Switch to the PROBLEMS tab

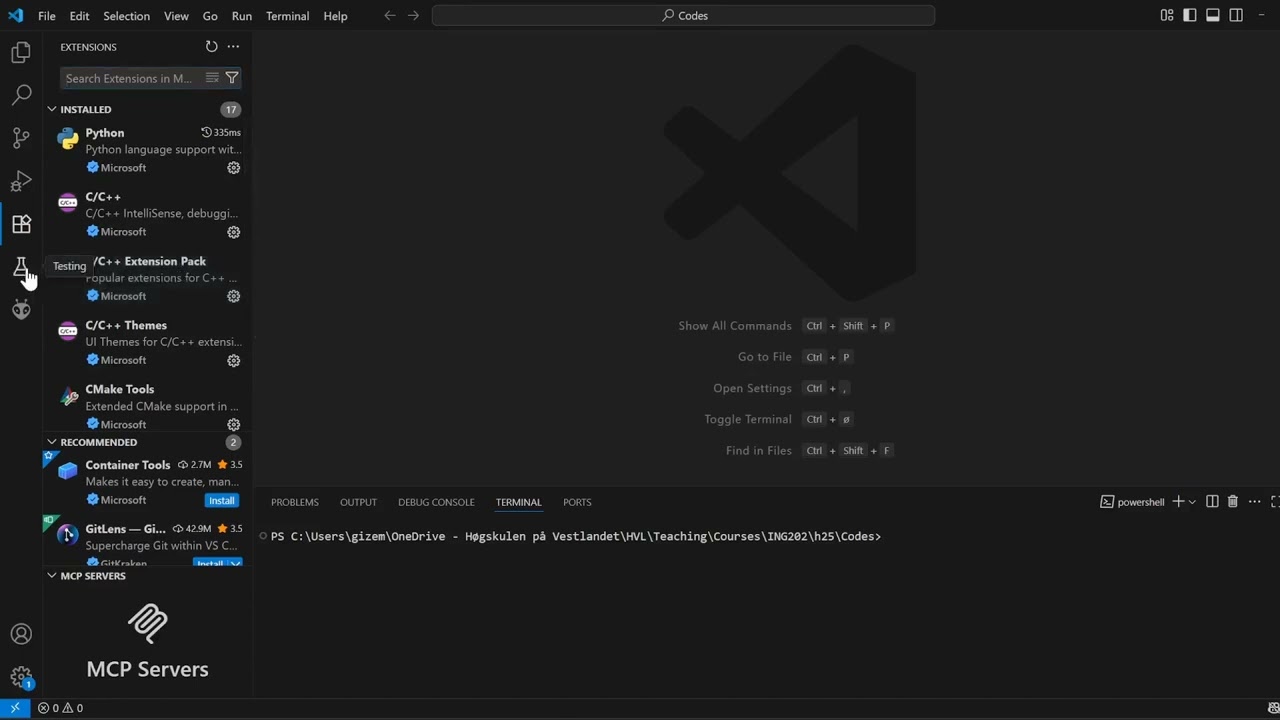coord(295,502)
